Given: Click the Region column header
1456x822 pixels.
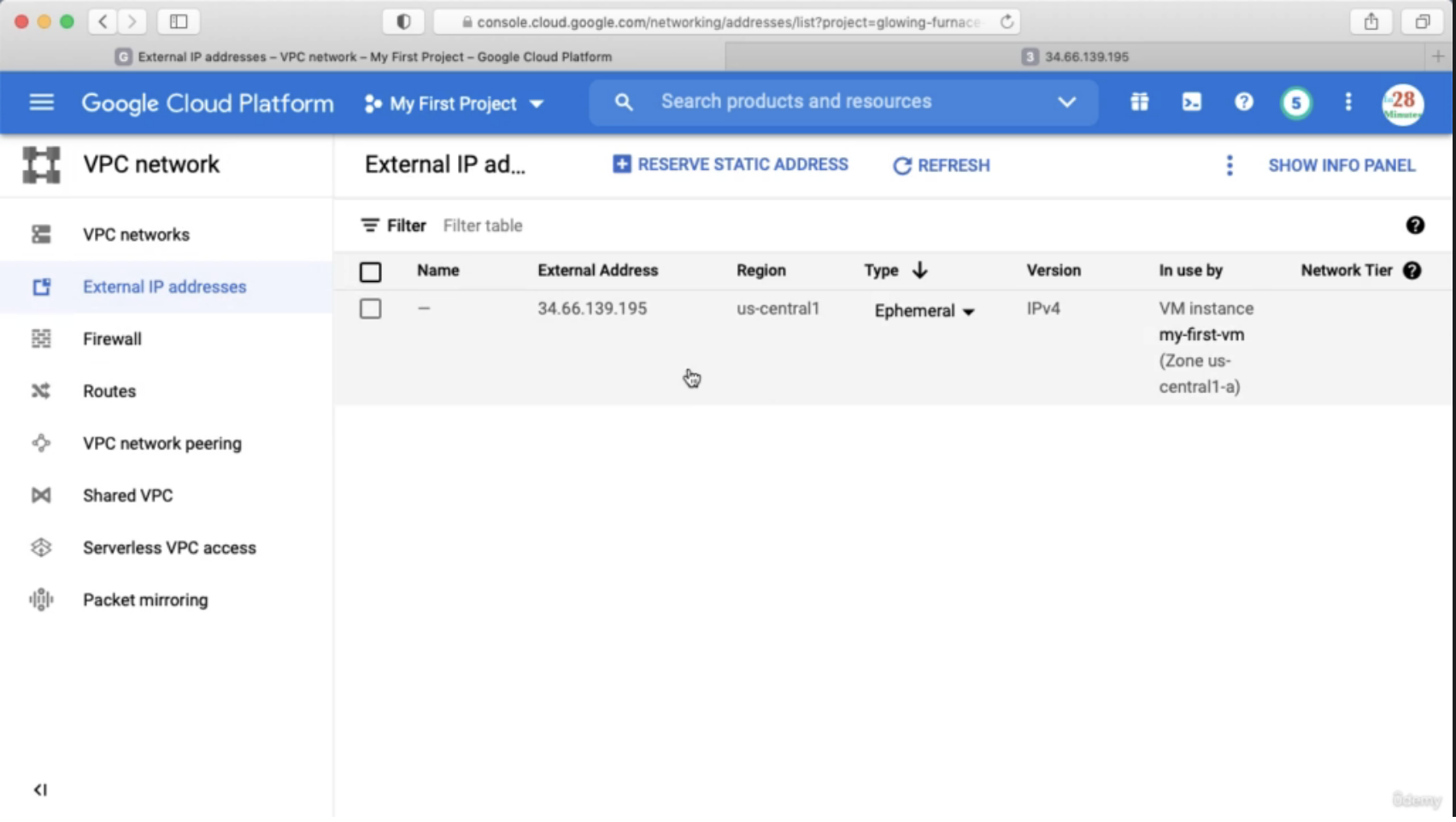Looking at the screenshot, I should pos(761,271).
